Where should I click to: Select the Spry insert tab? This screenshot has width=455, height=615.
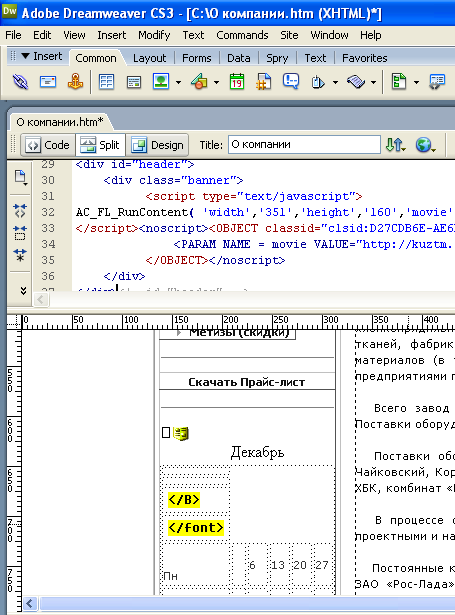pyautogui.click(x=277, y=58)
